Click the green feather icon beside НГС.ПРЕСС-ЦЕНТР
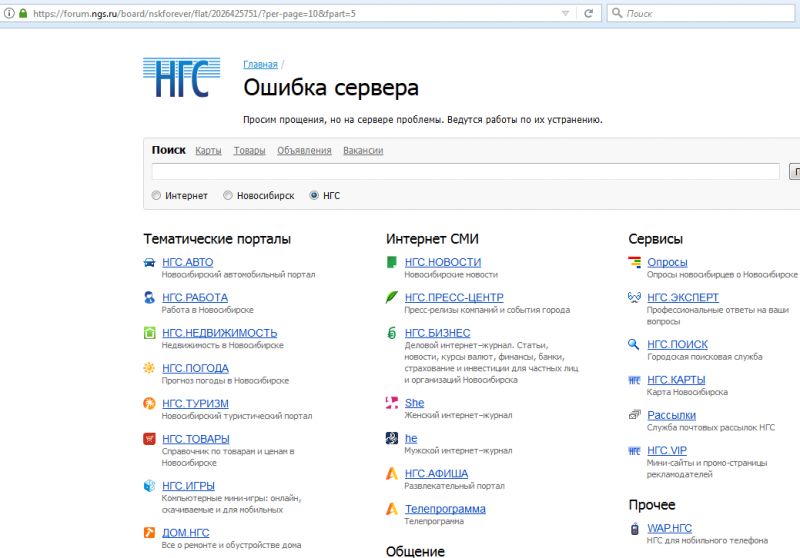 391,297
